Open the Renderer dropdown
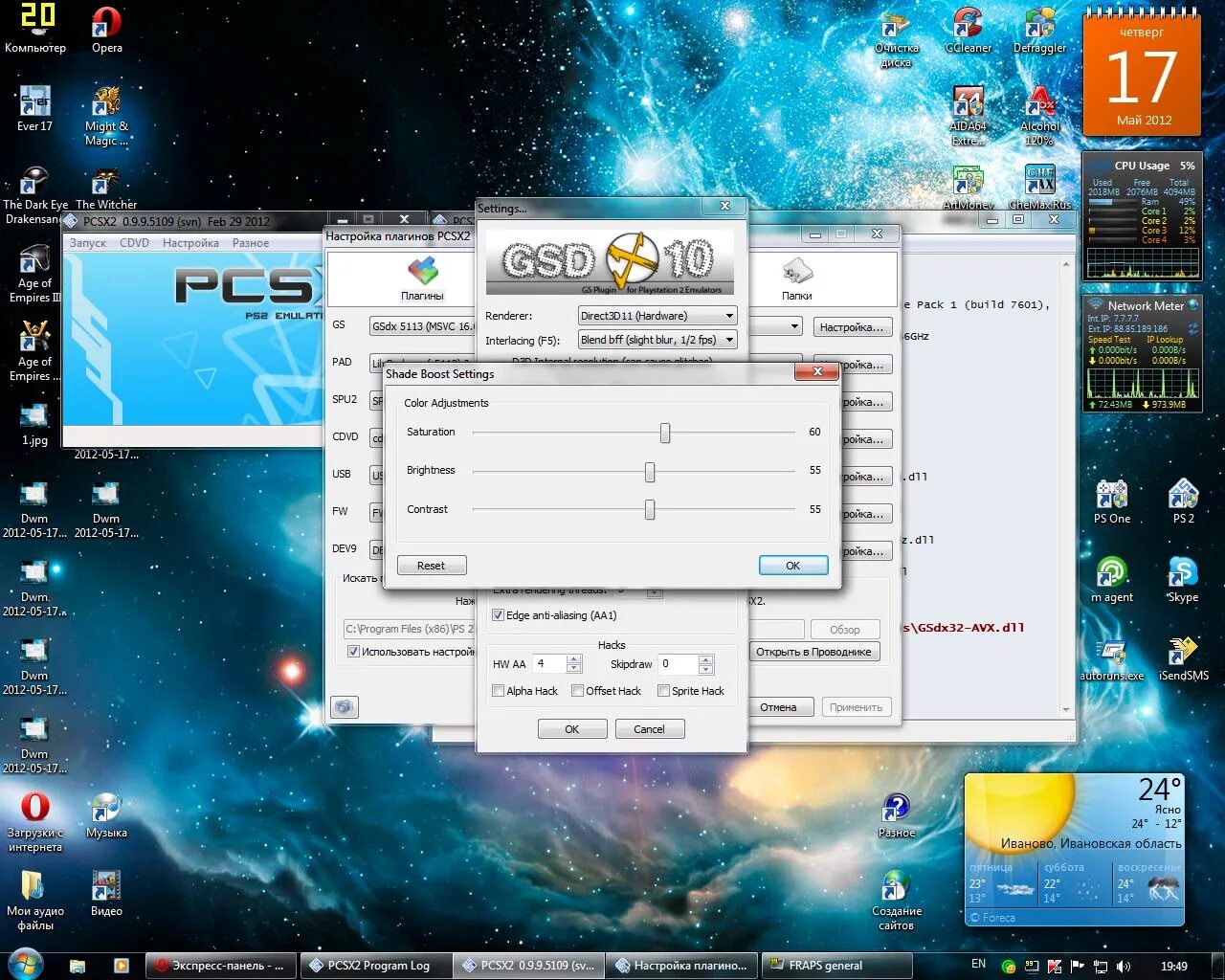This screenshot has height=980, width=1225. (x=657, y=316)
